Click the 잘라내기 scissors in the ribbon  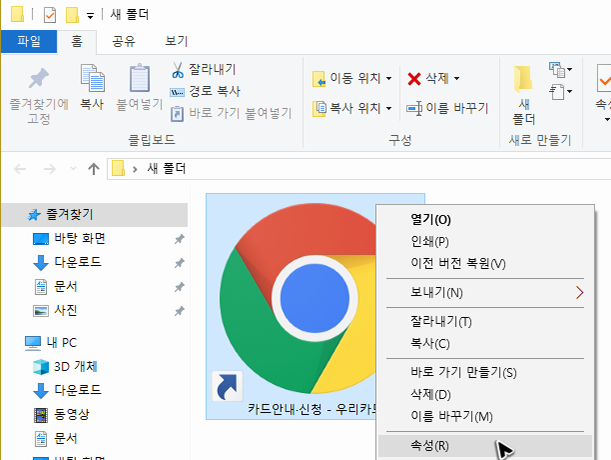tap(177, 70)
